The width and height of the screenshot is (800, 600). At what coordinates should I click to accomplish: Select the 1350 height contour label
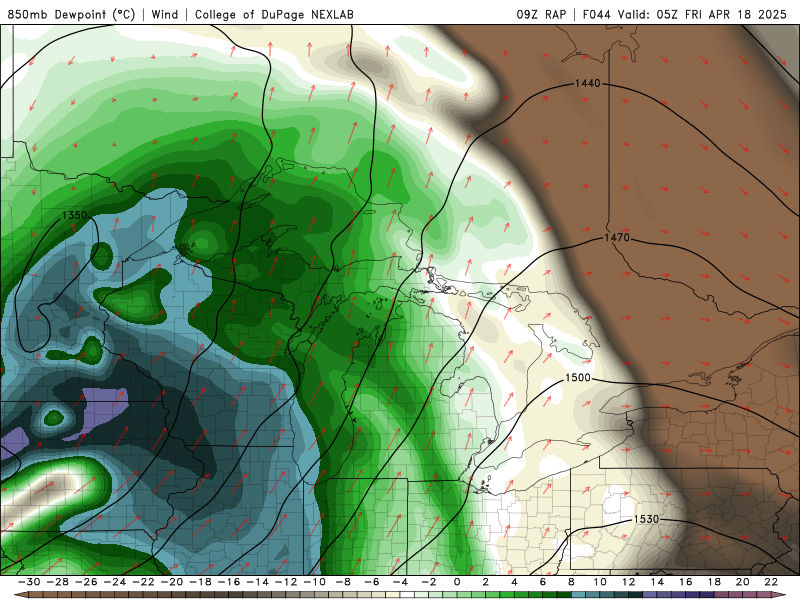point(74,215)
